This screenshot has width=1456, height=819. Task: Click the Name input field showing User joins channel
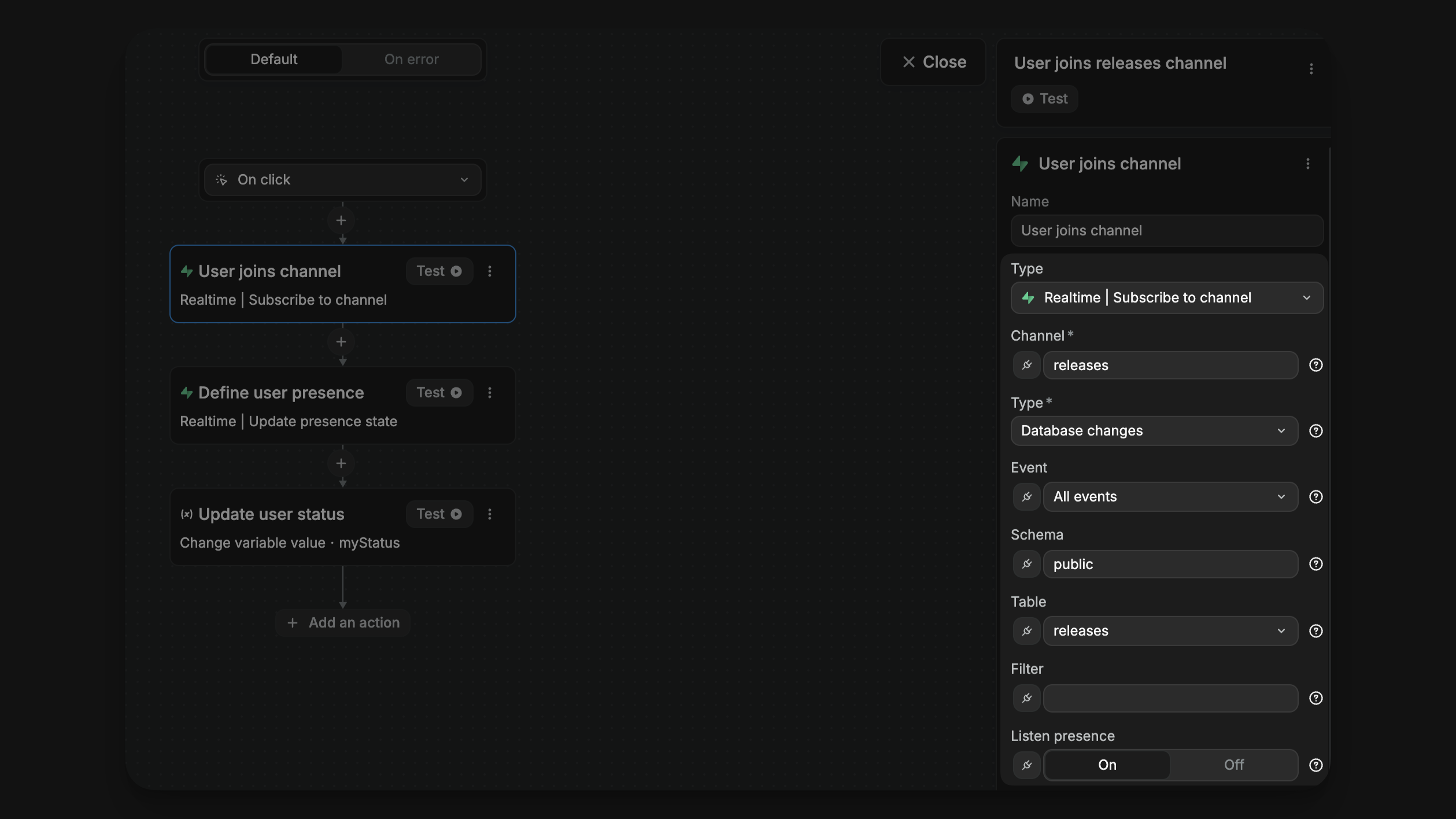tap(1166, 230)
